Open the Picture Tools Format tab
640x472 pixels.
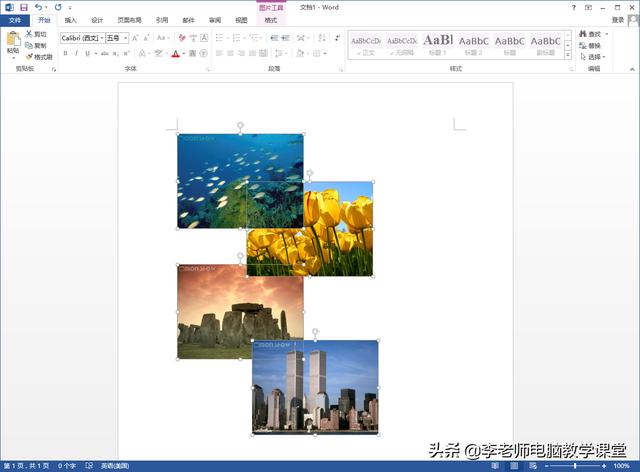[271, 20]
